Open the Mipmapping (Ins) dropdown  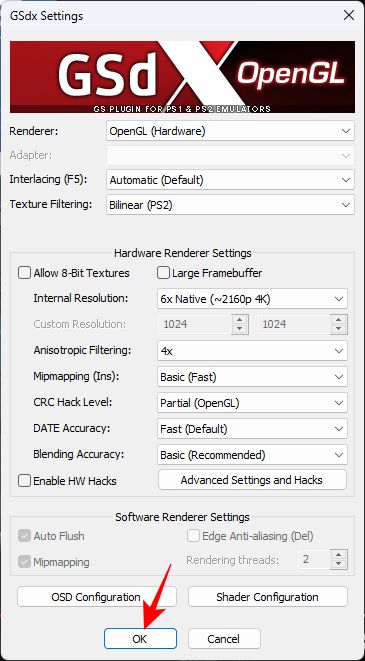(x=252, y=377)
